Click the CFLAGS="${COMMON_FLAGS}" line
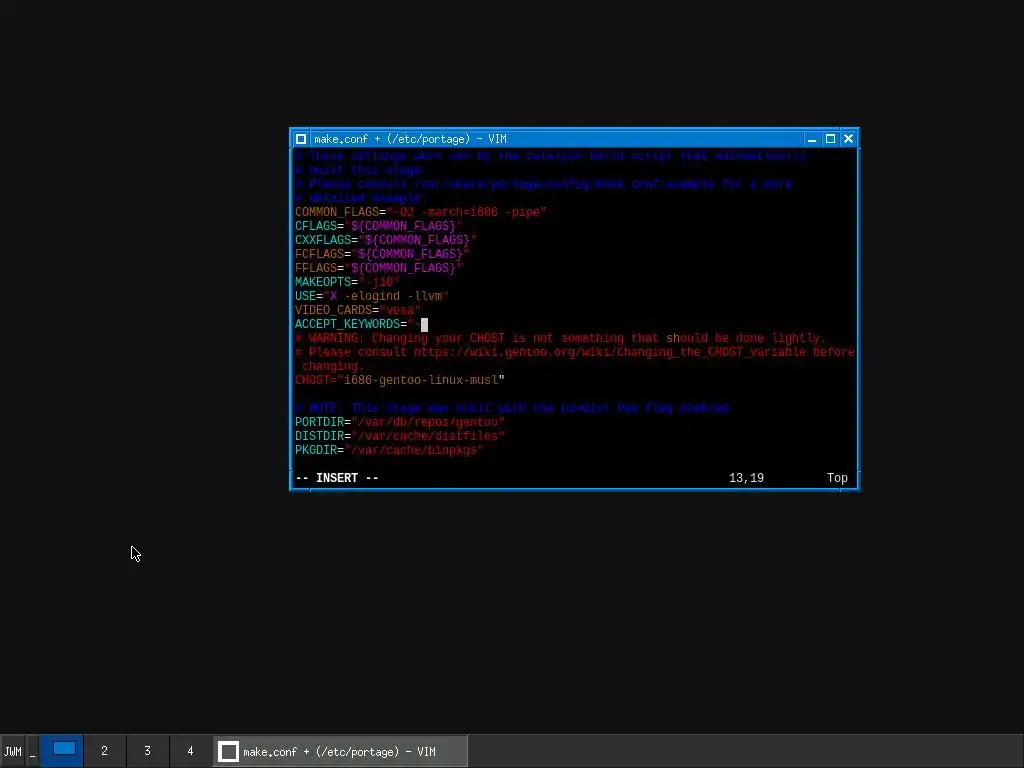The height and width of the screenshot is (768, 1024). pos(379,226)
